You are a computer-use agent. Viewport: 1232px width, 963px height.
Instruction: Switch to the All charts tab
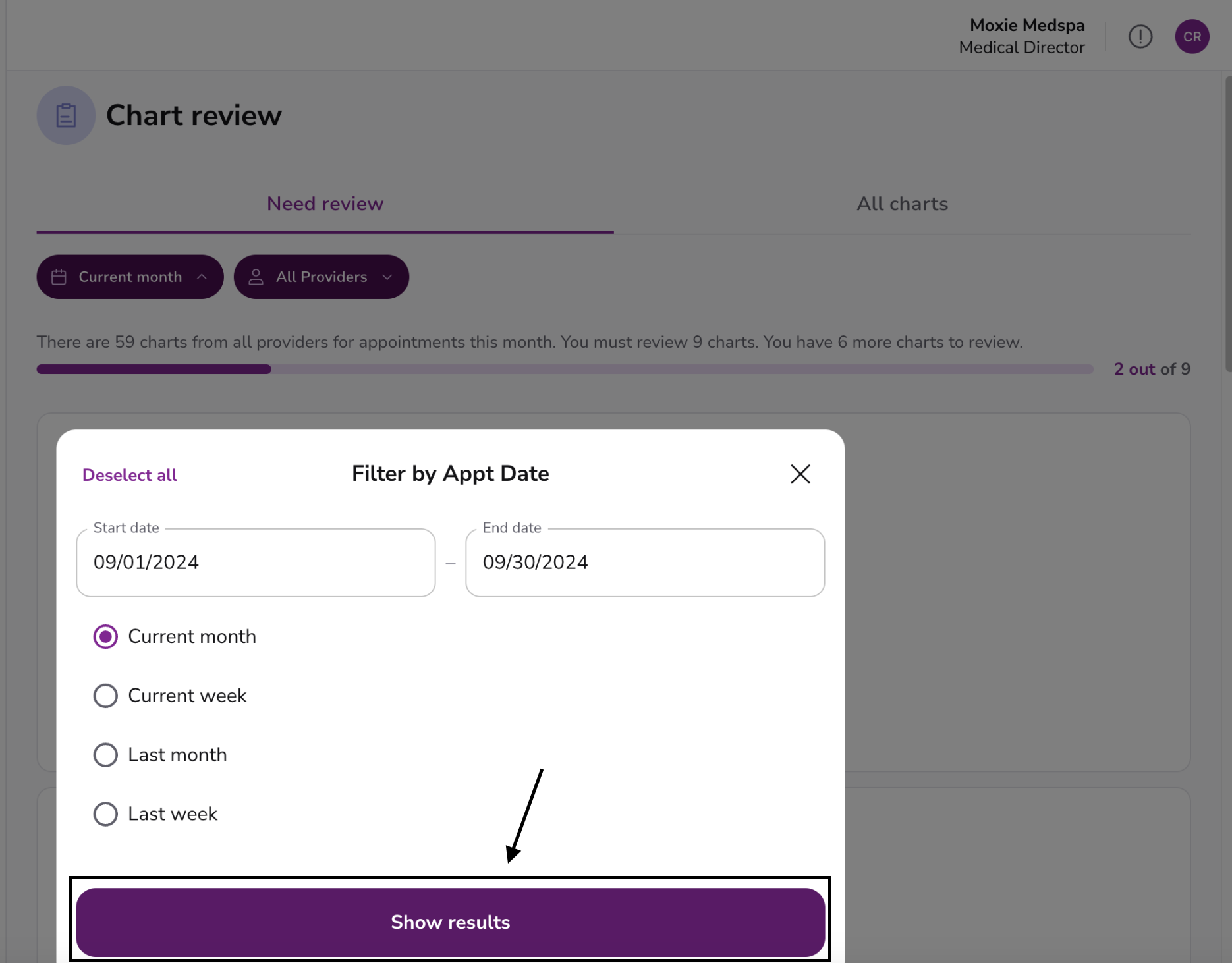902,204
